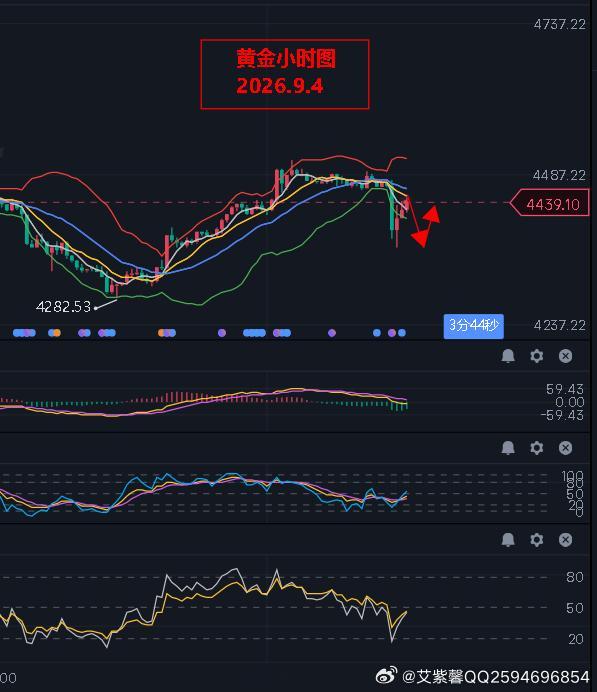Click the 4237.22 price axis label
The image size is (597, 692).
(559, 326)
